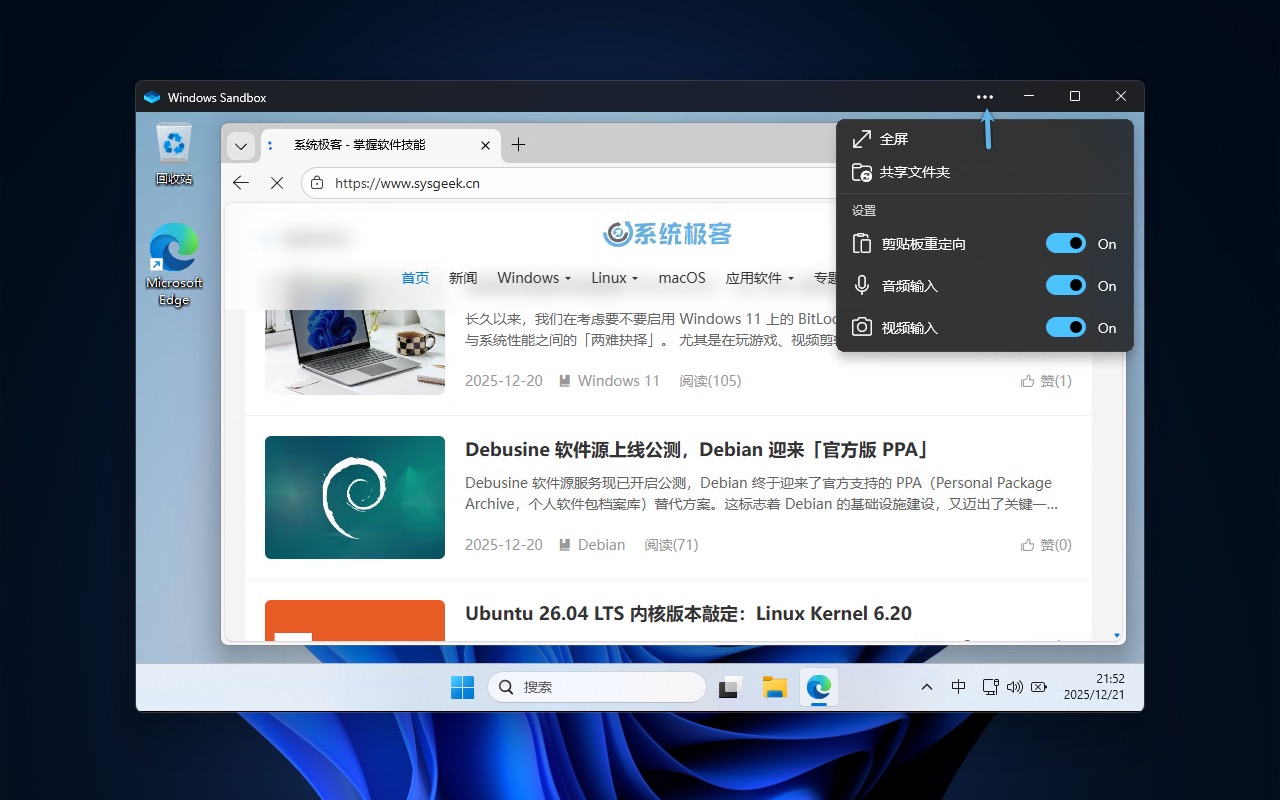Open the shared folder (共享文件夹) option
This screenshot has height=800, width=1280.
pyautogui.click(x=912, y=172)
